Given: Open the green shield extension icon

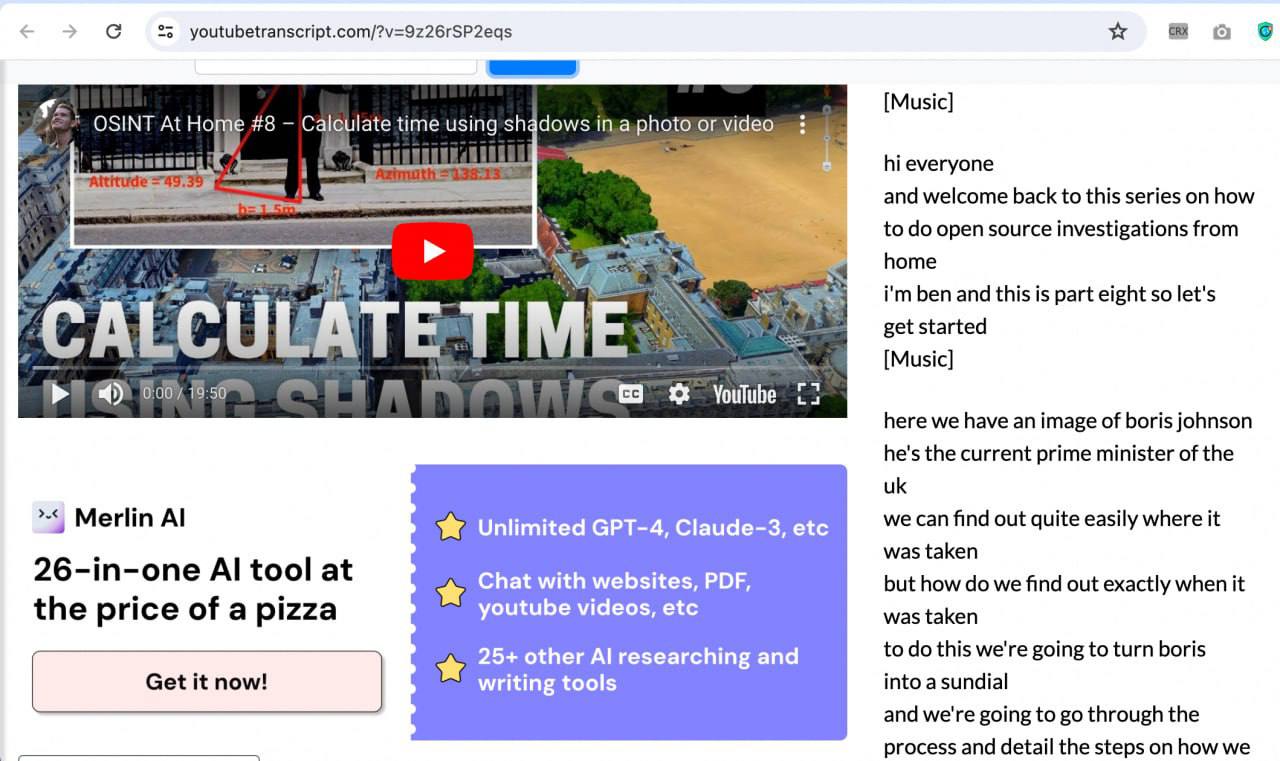Looking at the screenshot, I should [x=1265, y=31].
